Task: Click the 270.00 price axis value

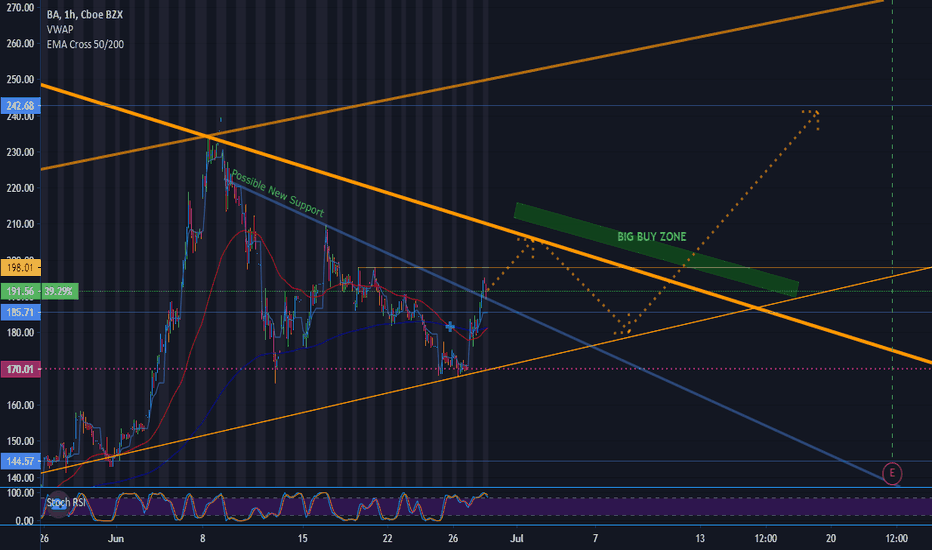Action: (x=20, y=7)
